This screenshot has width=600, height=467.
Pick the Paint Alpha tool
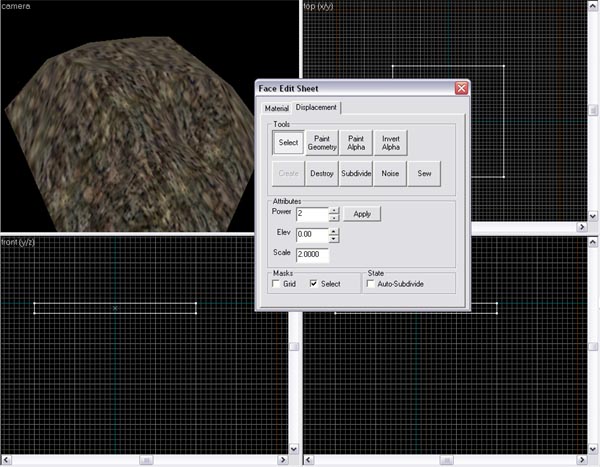pos(356,143)
